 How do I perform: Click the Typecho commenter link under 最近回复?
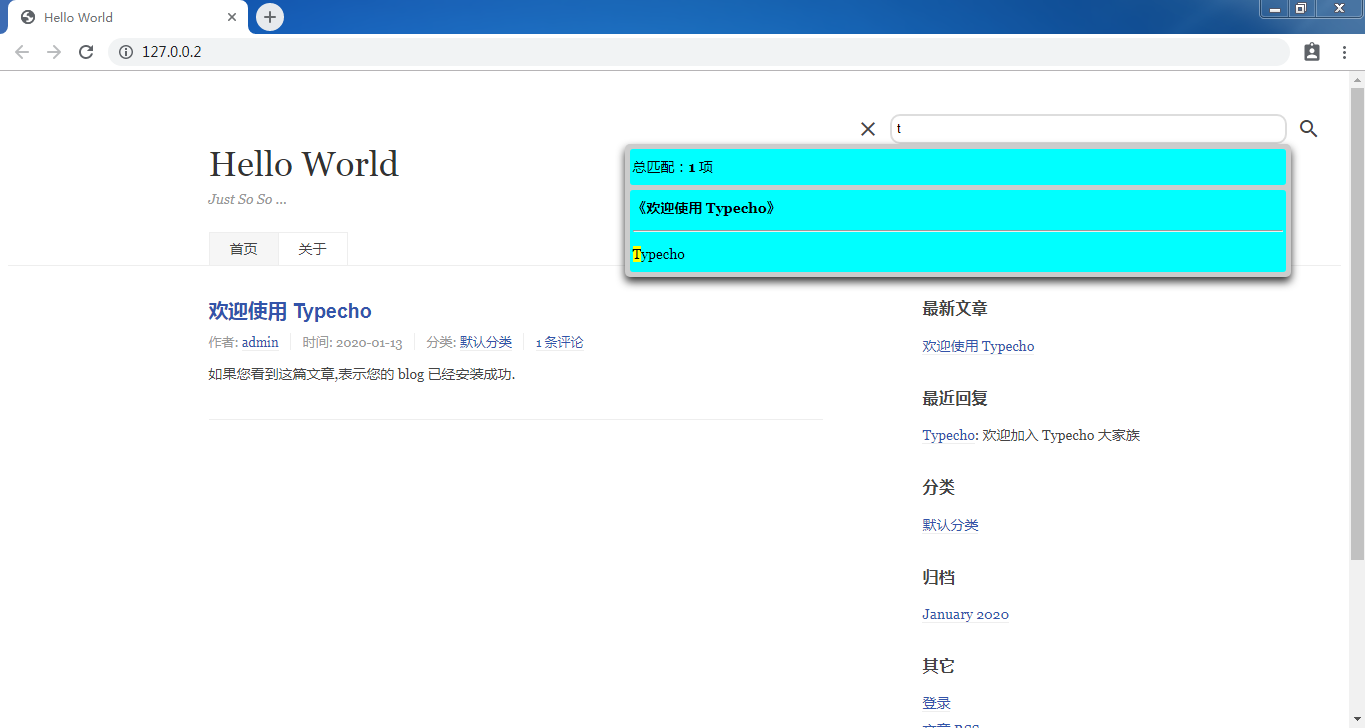pyautogui.click(x=948, y=435)
